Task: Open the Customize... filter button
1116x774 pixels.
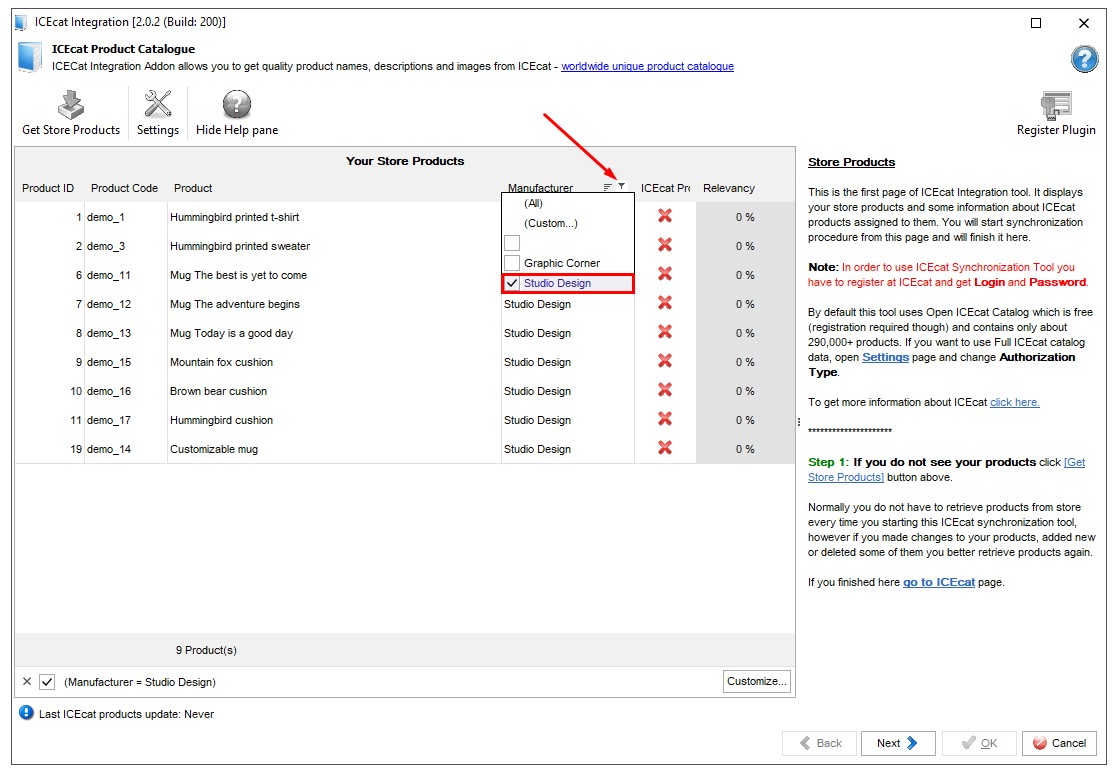Action: [x=757, y=681]
